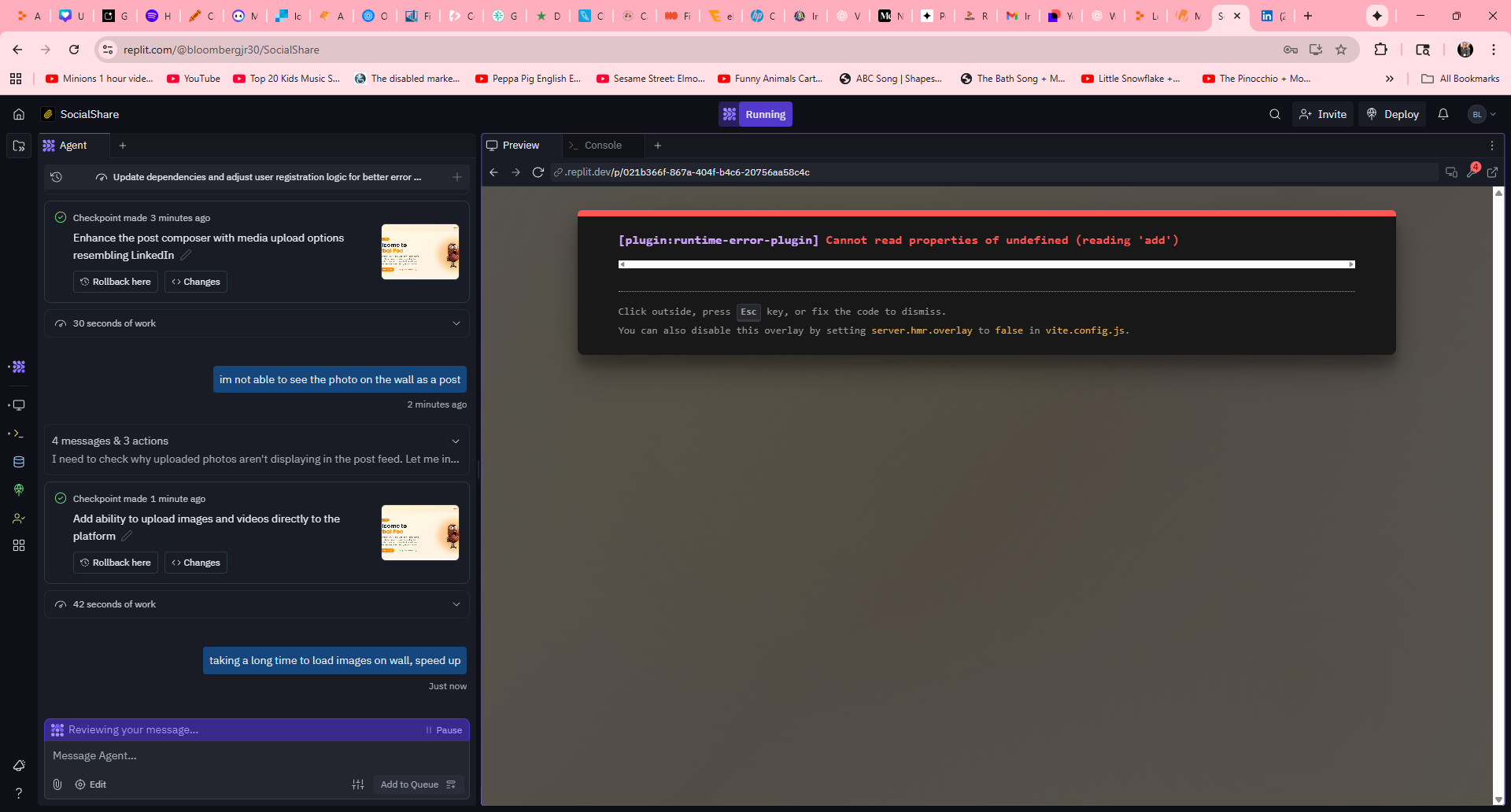Select the Preview tab
Image resolution: width=1511 pixels, height=812 pixels.
(x=520, y=146)
